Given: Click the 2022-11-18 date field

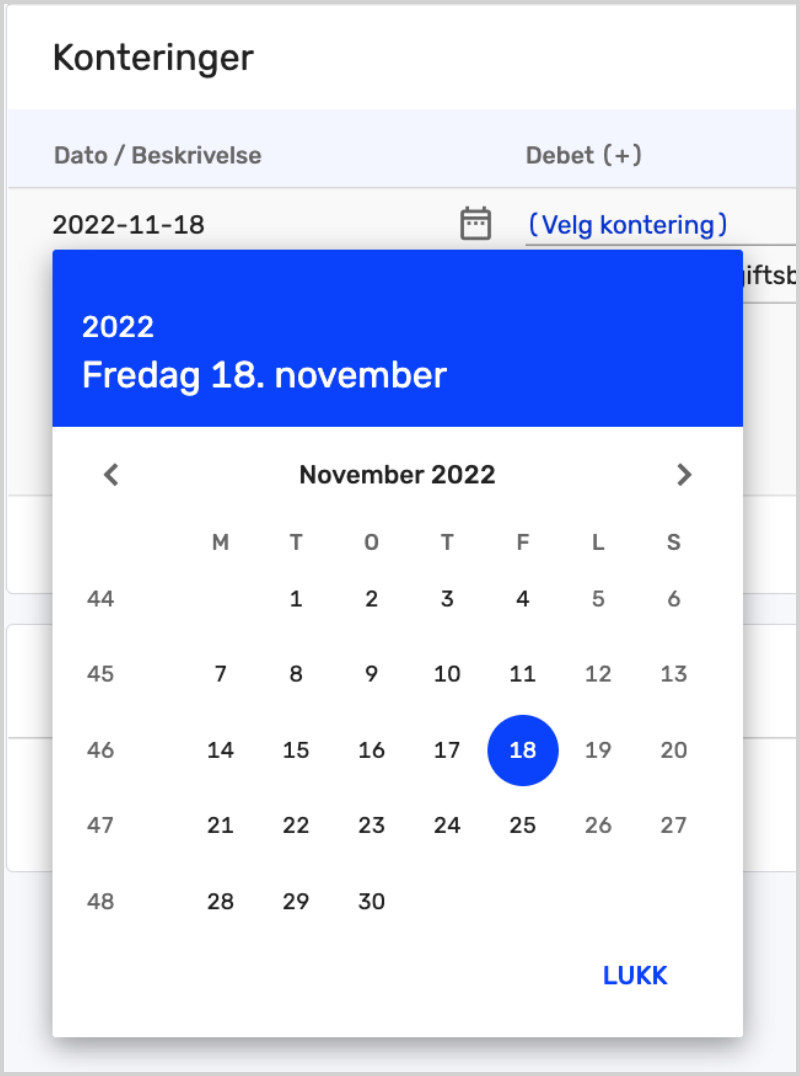Looking at the screenshot, I should click(129, 225).
